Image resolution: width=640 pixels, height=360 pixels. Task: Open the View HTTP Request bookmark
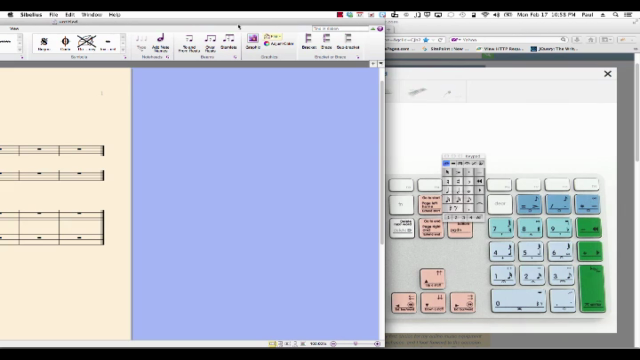[x=500, y=49]
